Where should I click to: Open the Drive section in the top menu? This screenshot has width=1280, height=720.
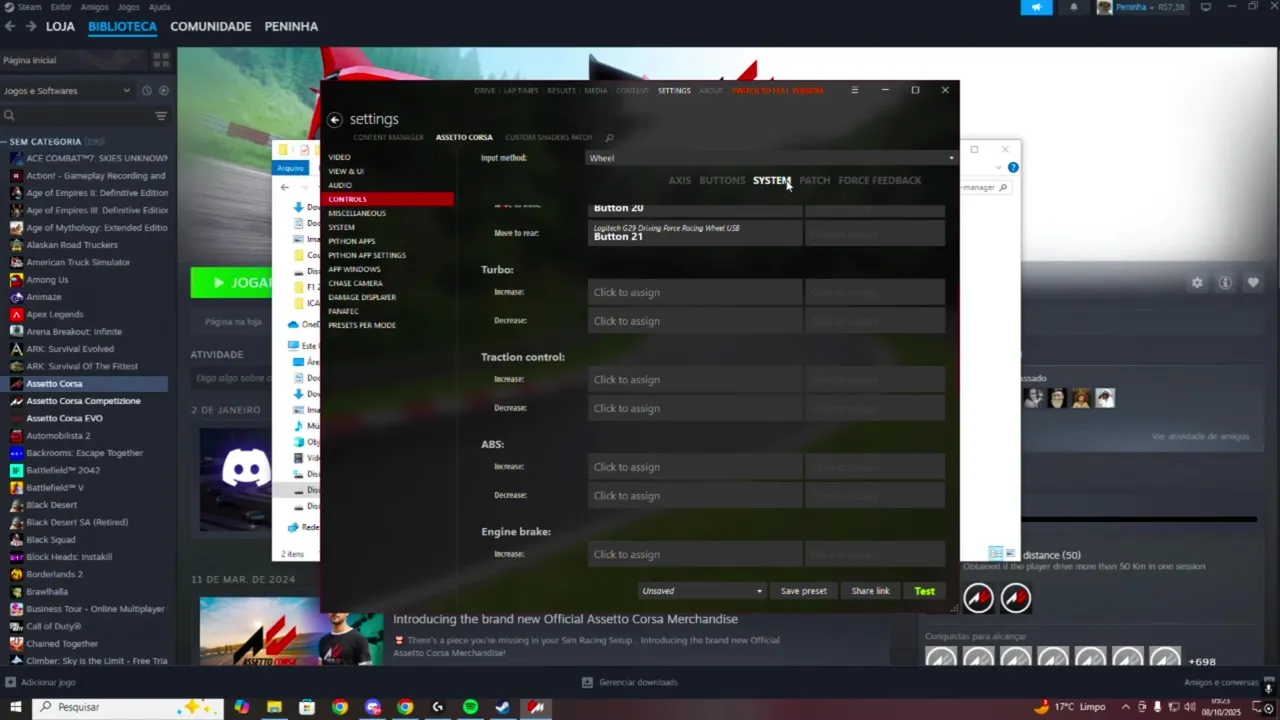pyautogui.click(x=485, y=91)
